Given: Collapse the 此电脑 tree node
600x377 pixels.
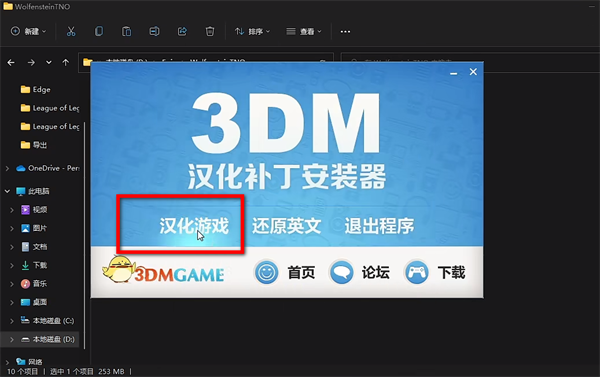Looking at the screenshot, I should (7, 191).
